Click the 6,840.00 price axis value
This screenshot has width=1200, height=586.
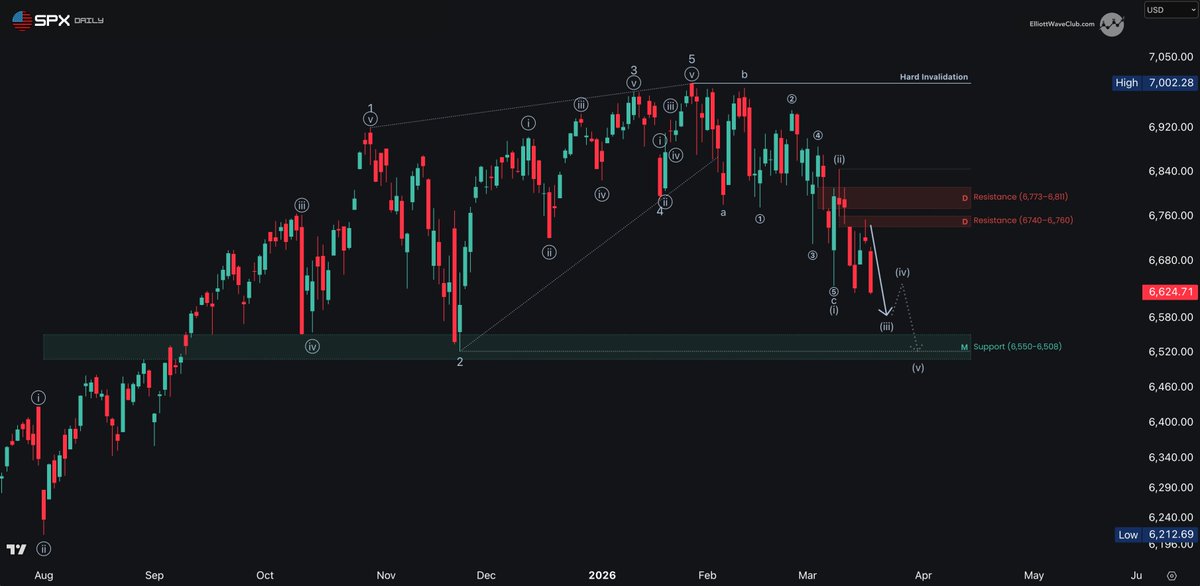pyautogui.click(x=1170, y=171)
